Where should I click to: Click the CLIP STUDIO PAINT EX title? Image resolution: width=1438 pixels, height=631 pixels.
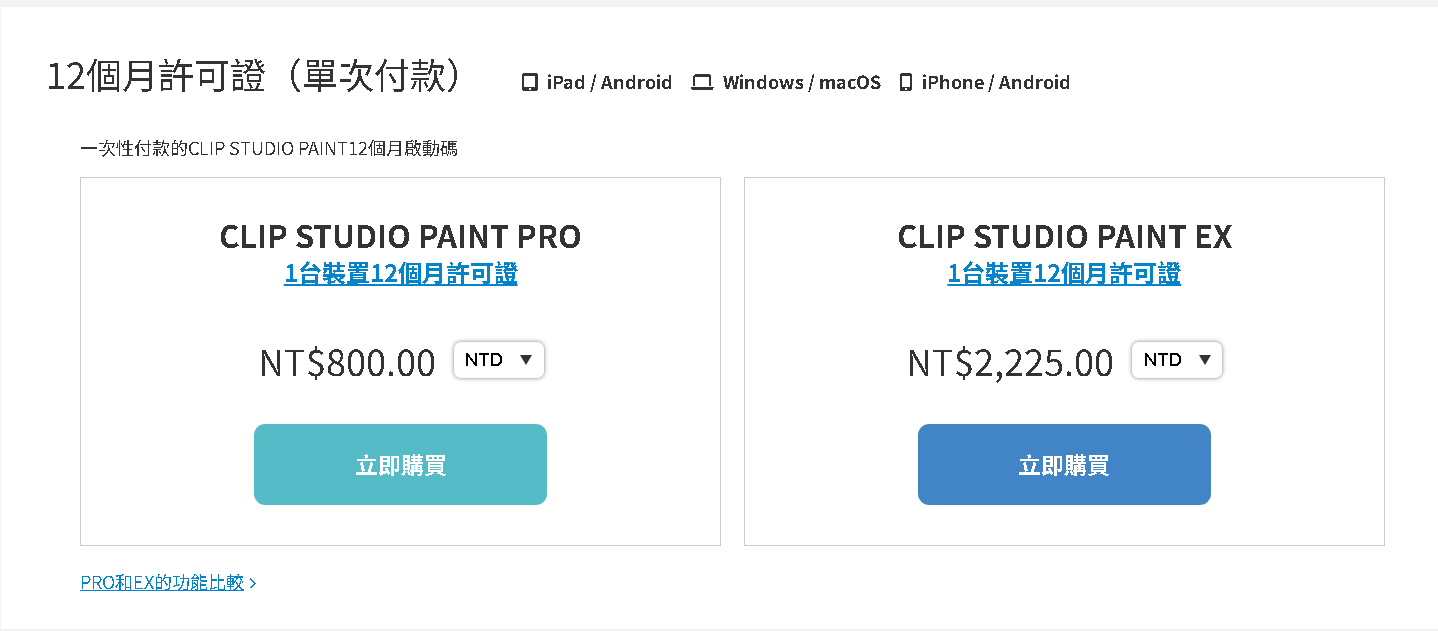coord(1065,237)
